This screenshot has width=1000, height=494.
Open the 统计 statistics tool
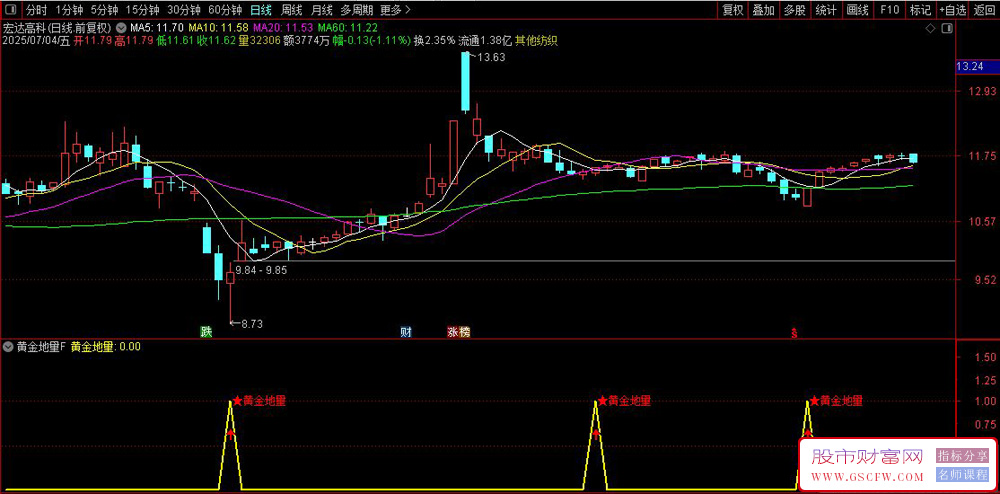pos(826,10)
